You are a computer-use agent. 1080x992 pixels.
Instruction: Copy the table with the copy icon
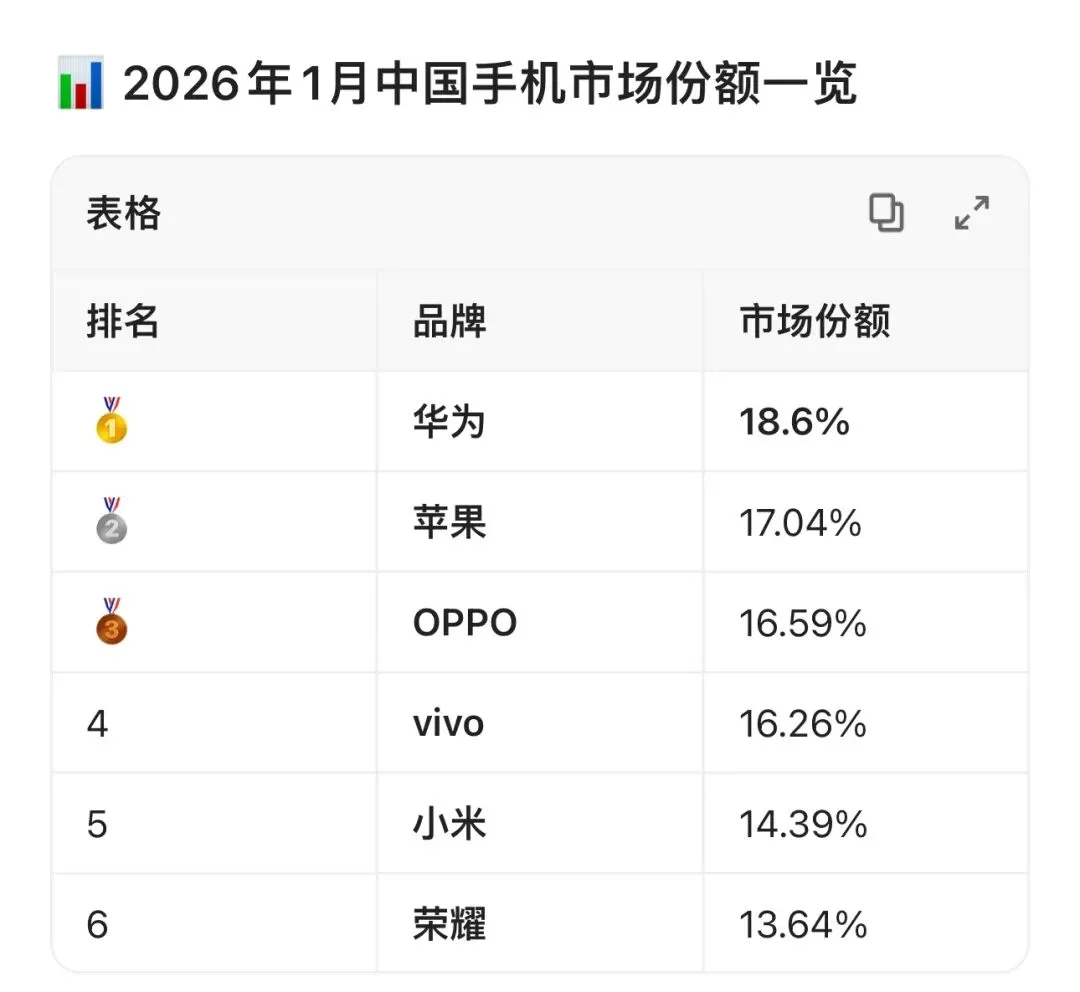886,213
